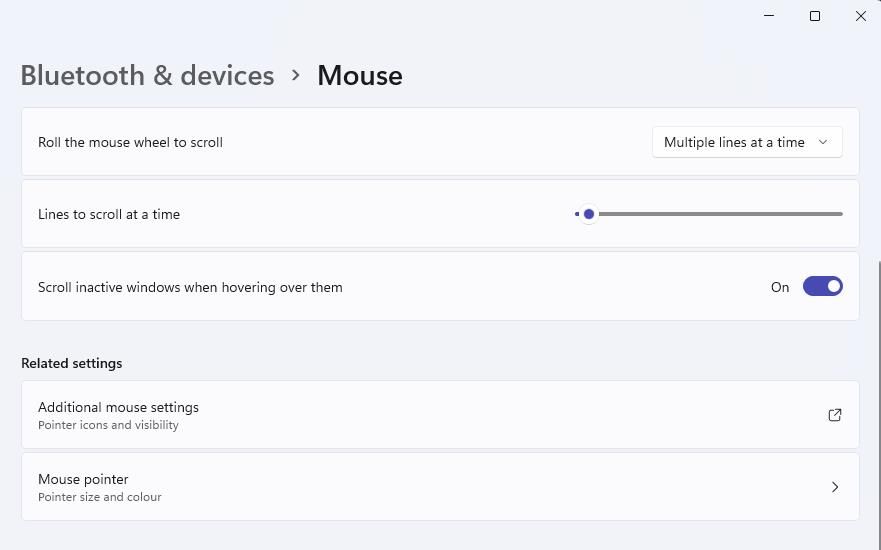Click Pointer size and colour description
This screenshot has width=881, height=550.
99,497
